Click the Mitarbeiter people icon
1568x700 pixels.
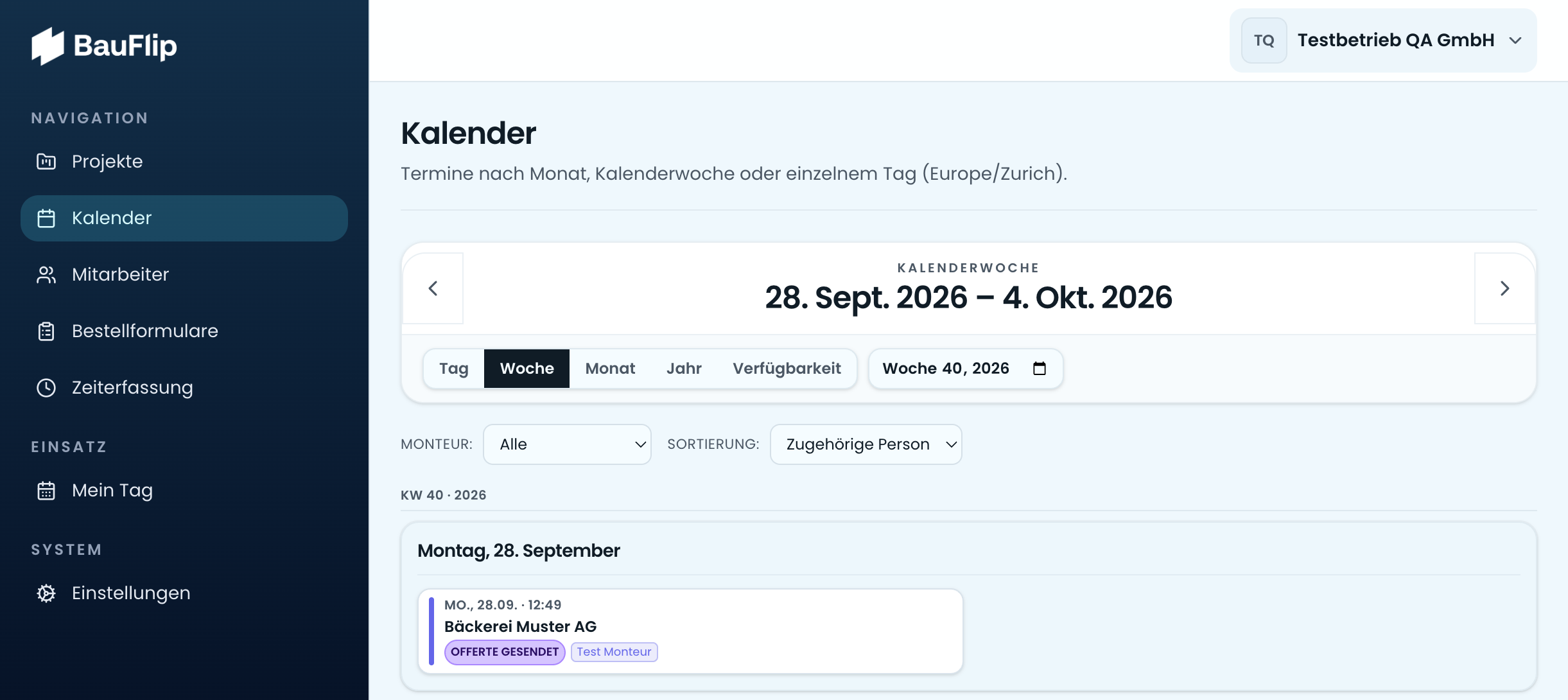pyautogui.click(x=46, y=275)
